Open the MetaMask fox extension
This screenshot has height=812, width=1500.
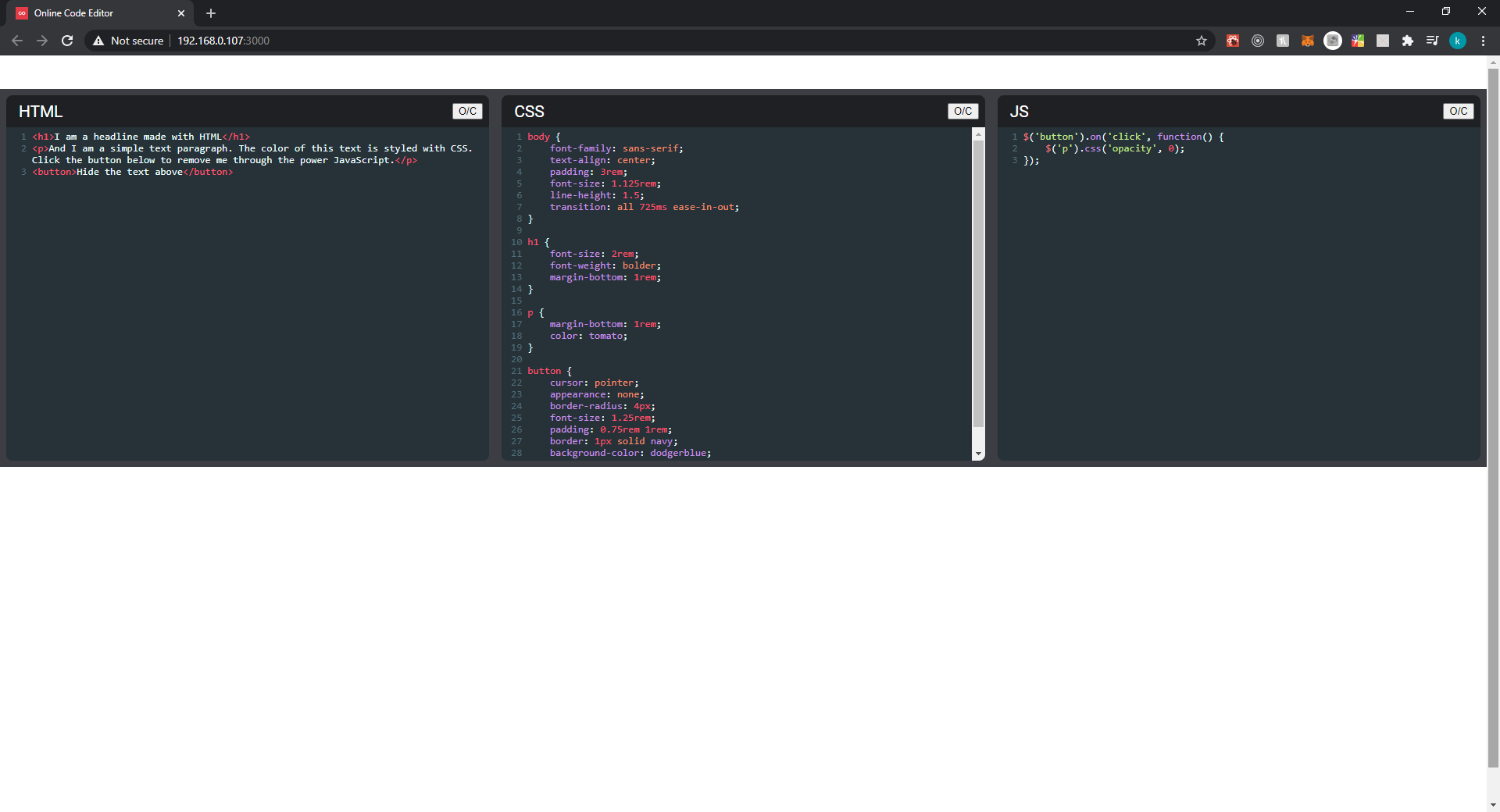point(1308,41)
